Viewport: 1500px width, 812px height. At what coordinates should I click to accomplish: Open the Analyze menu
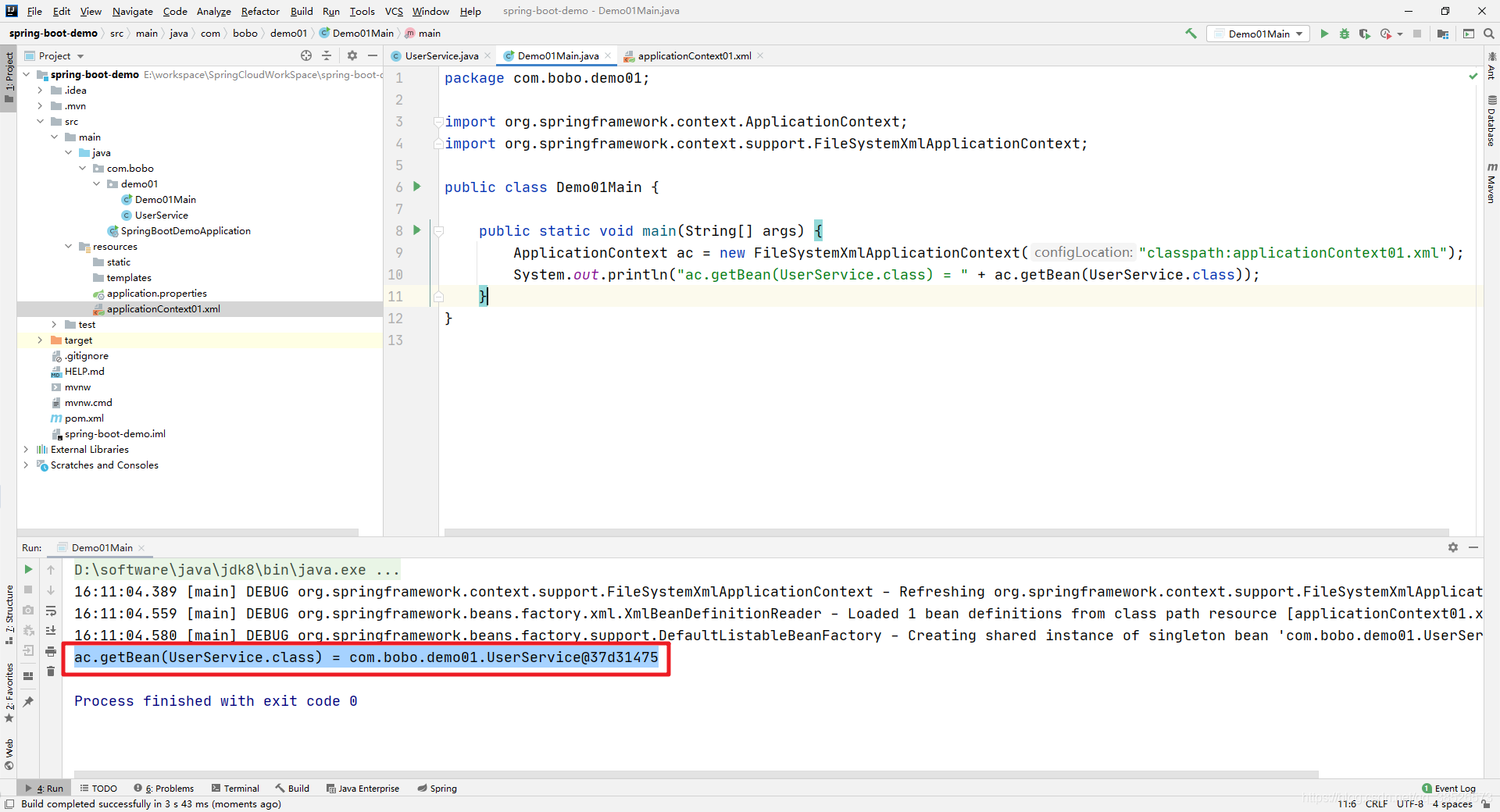coord(213,11)
